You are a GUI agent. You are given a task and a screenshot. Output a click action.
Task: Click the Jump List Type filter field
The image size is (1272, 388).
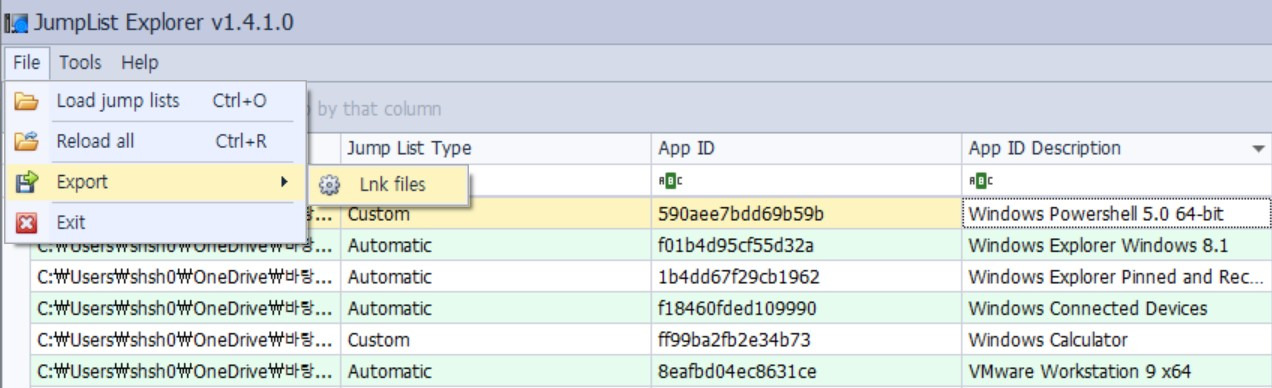coord(495,181)
